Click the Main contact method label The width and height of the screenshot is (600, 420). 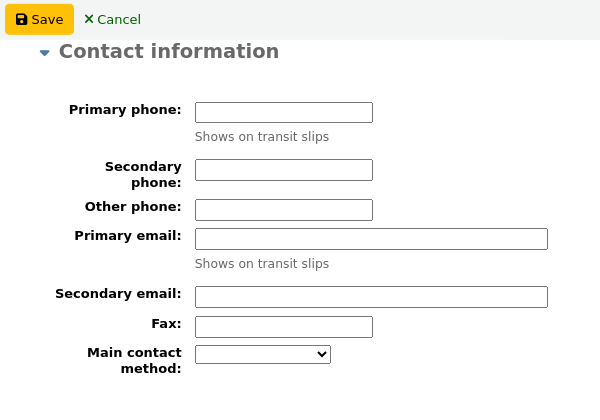(134, 360)
